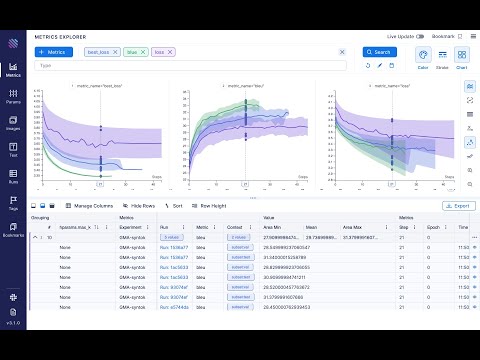Remove the loss metric tag
Screen dimensions: 480x360
170,52
